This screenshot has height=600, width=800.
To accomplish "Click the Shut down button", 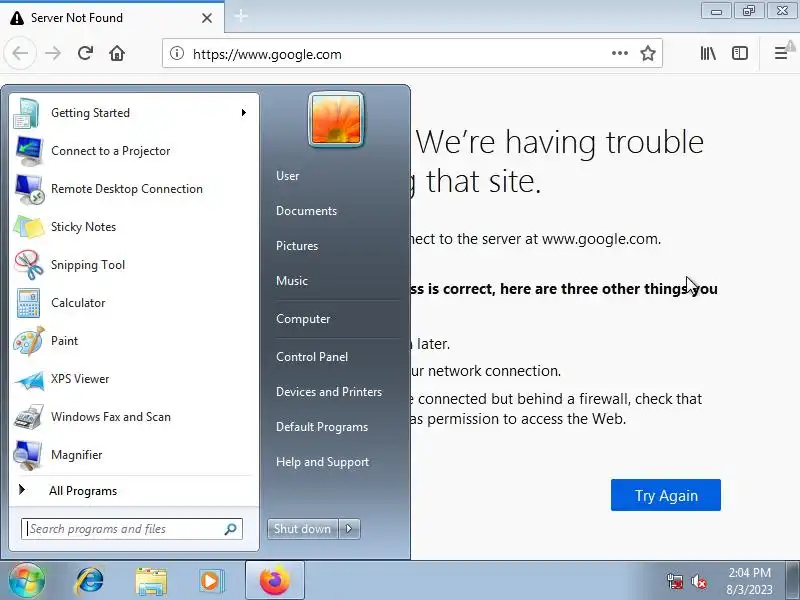I will coord(303,529).
